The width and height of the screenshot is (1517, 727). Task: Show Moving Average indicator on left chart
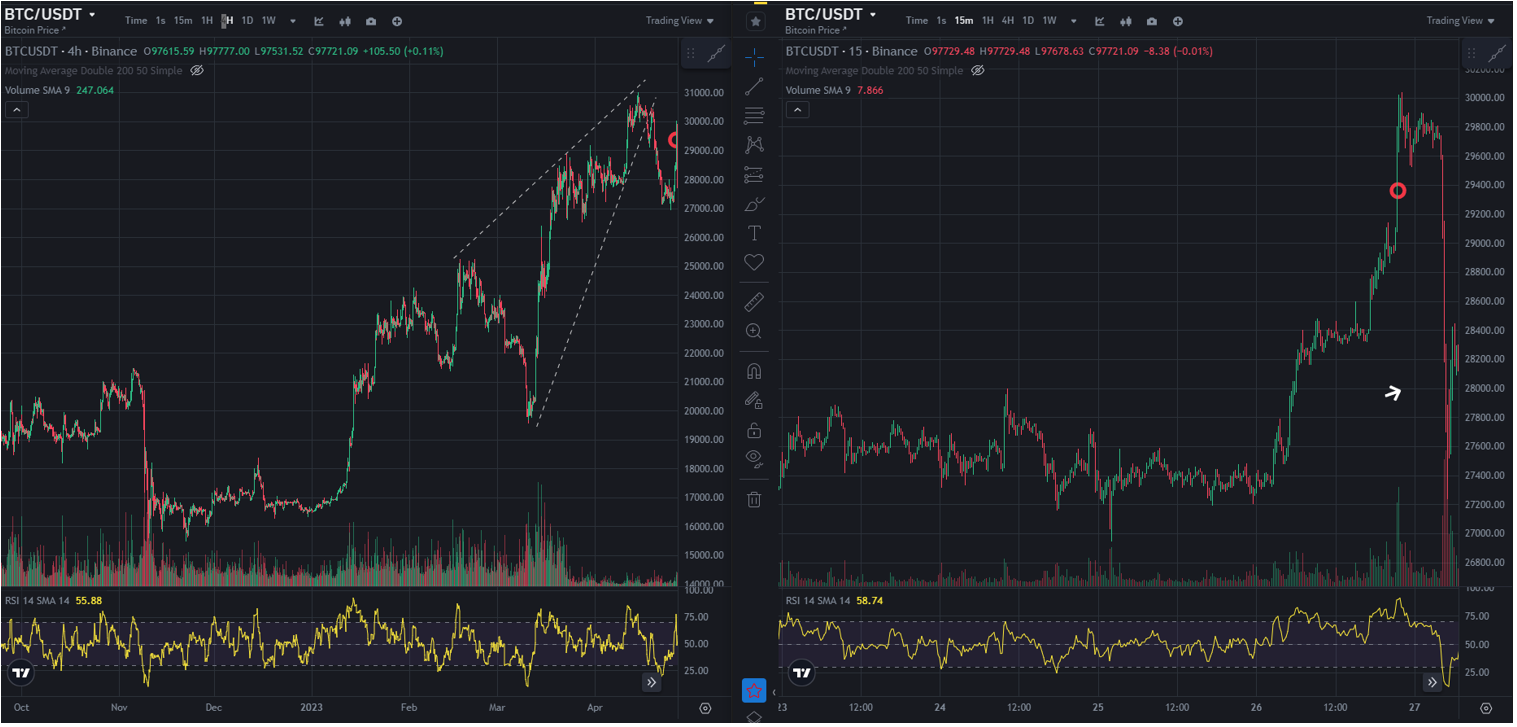(197, 71)
